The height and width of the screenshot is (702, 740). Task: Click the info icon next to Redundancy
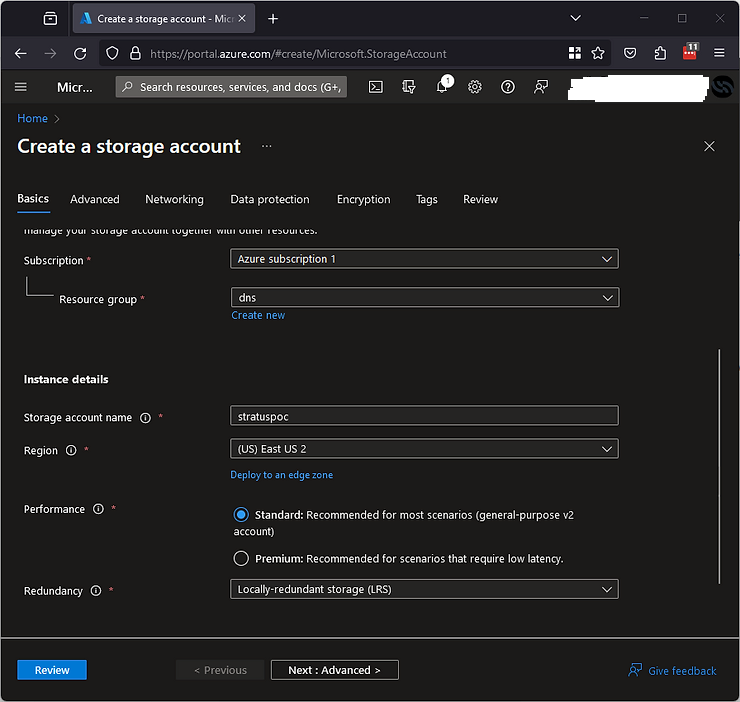[96, 591]
